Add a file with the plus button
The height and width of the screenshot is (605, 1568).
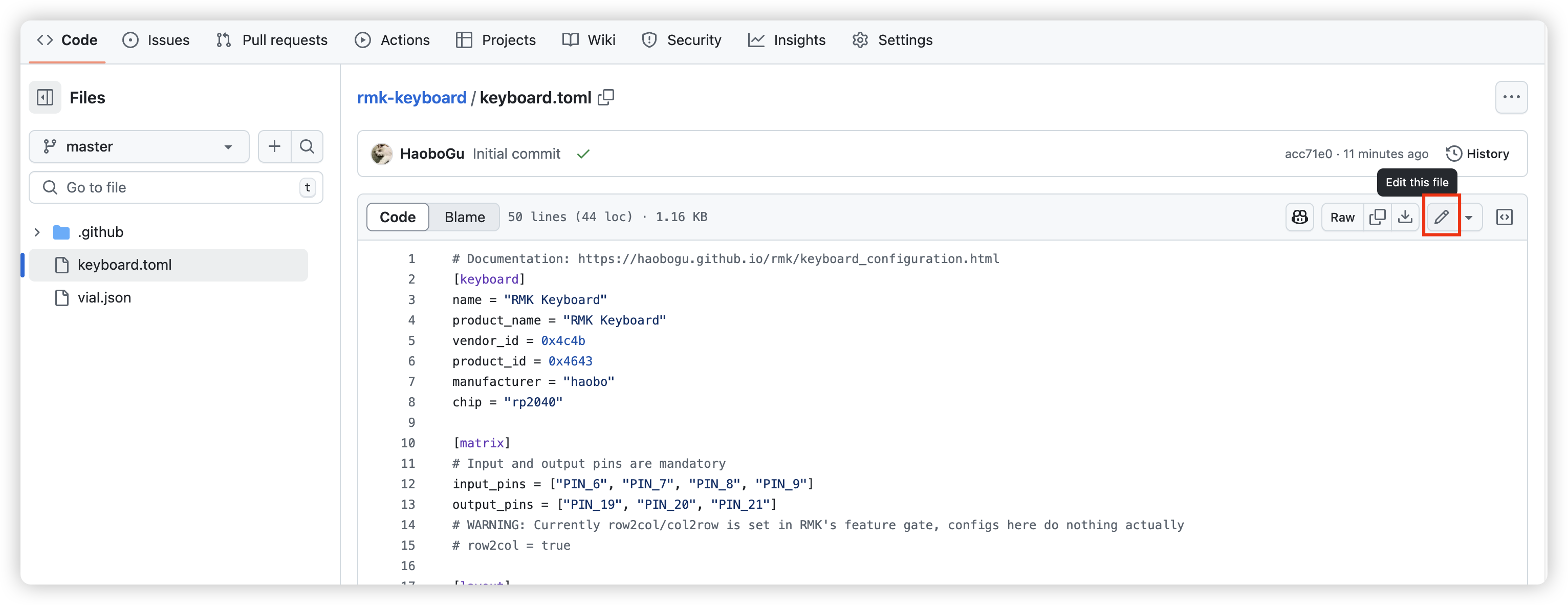point(274,146)
